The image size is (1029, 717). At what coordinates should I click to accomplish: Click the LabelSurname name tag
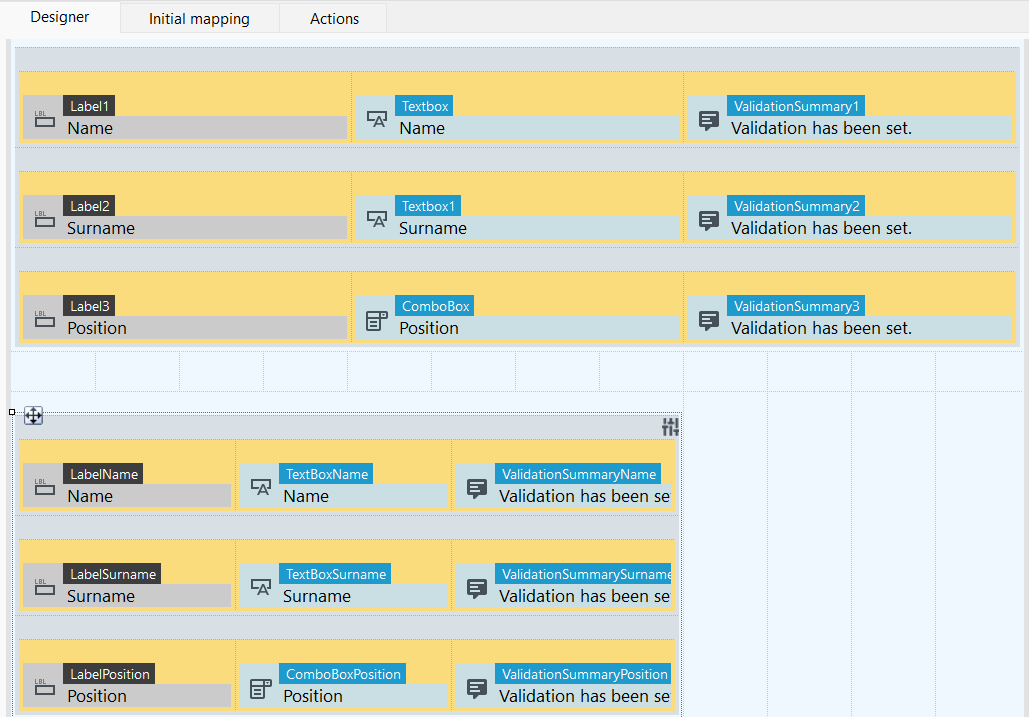coord(112,574)
